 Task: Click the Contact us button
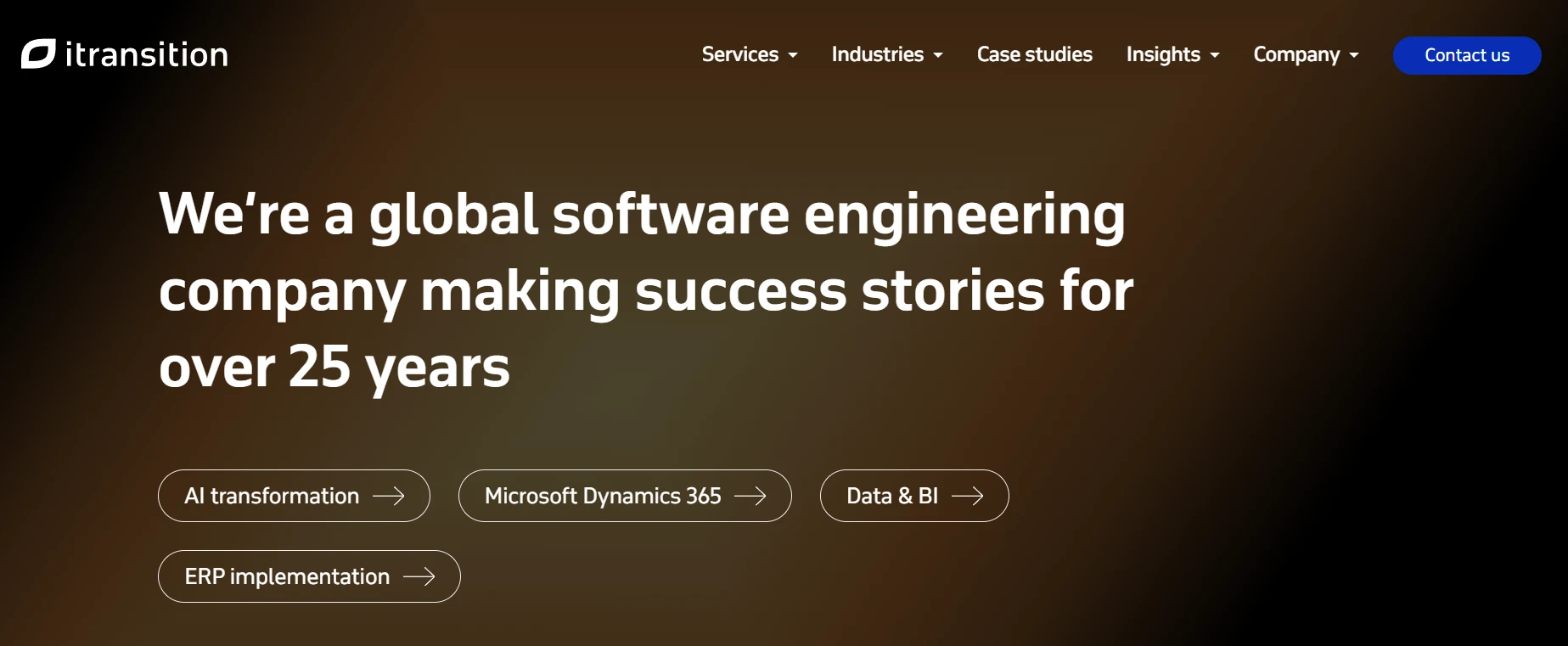[x=1467, y=55]
